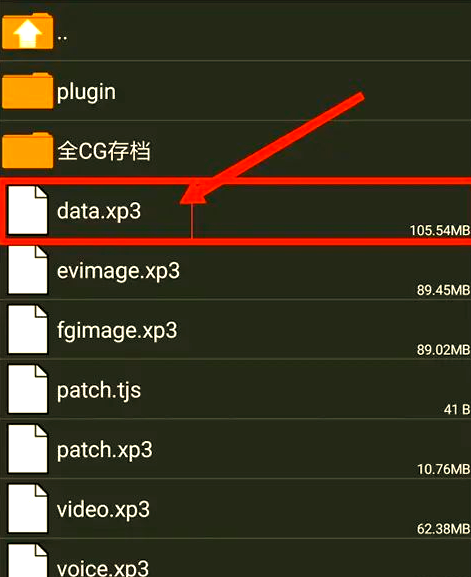Select the video.xp3 filename
Image resolution: width=471 pixels, height=577 pixels.
coord(103,510)
